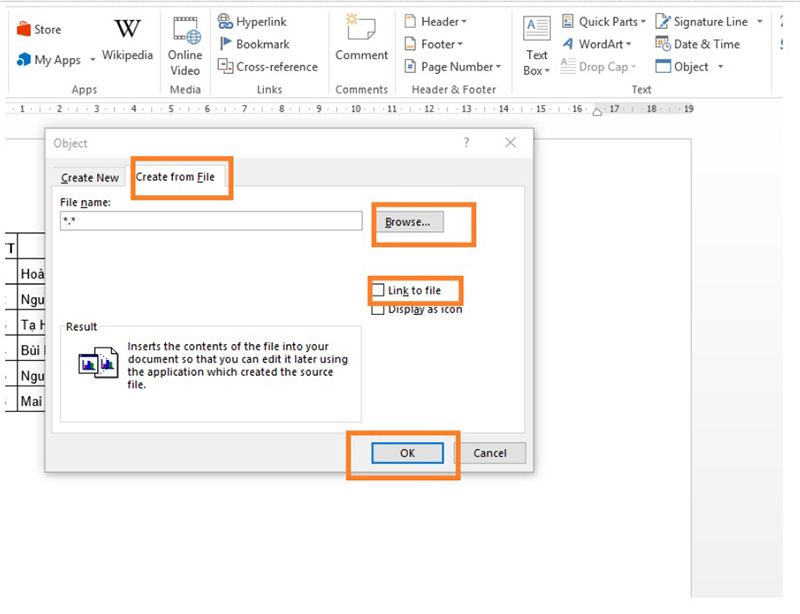Image resolution: width=800 pixels, height=614 pixels.
Task: Click the File name input field
Action: coord(211,221)
